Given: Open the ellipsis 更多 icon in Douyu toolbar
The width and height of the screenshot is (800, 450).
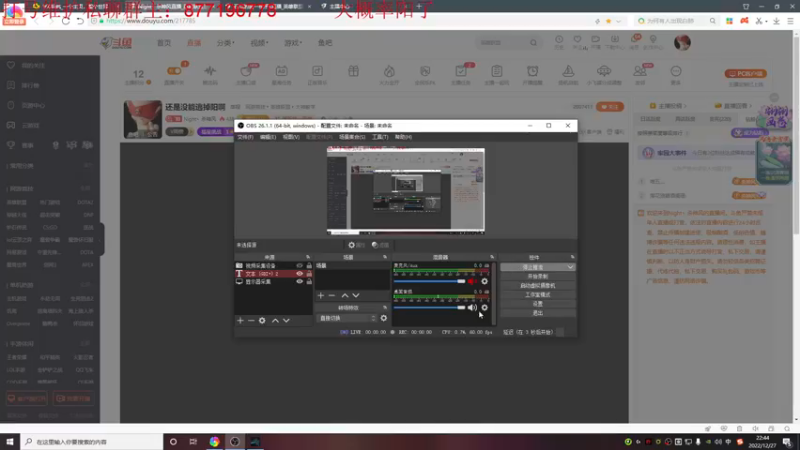Looking at the screenshot, I should (676, 71).
